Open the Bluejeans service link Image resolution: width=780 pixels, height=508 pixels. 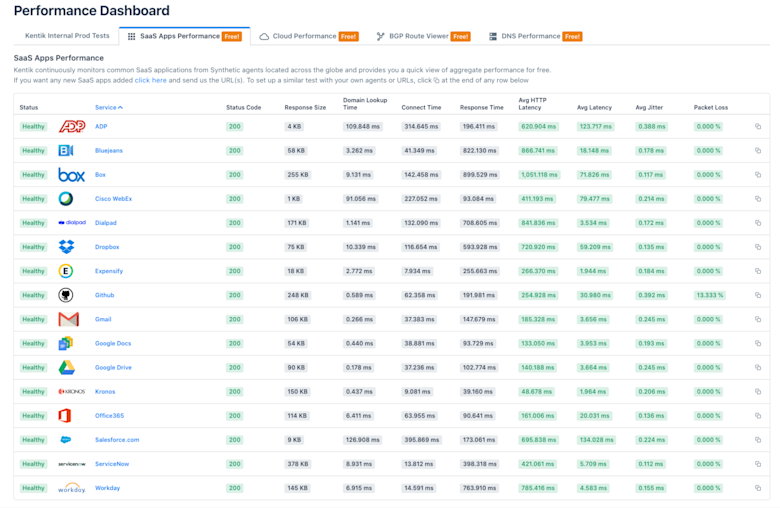pyautogui.click(x=108, y=150)
